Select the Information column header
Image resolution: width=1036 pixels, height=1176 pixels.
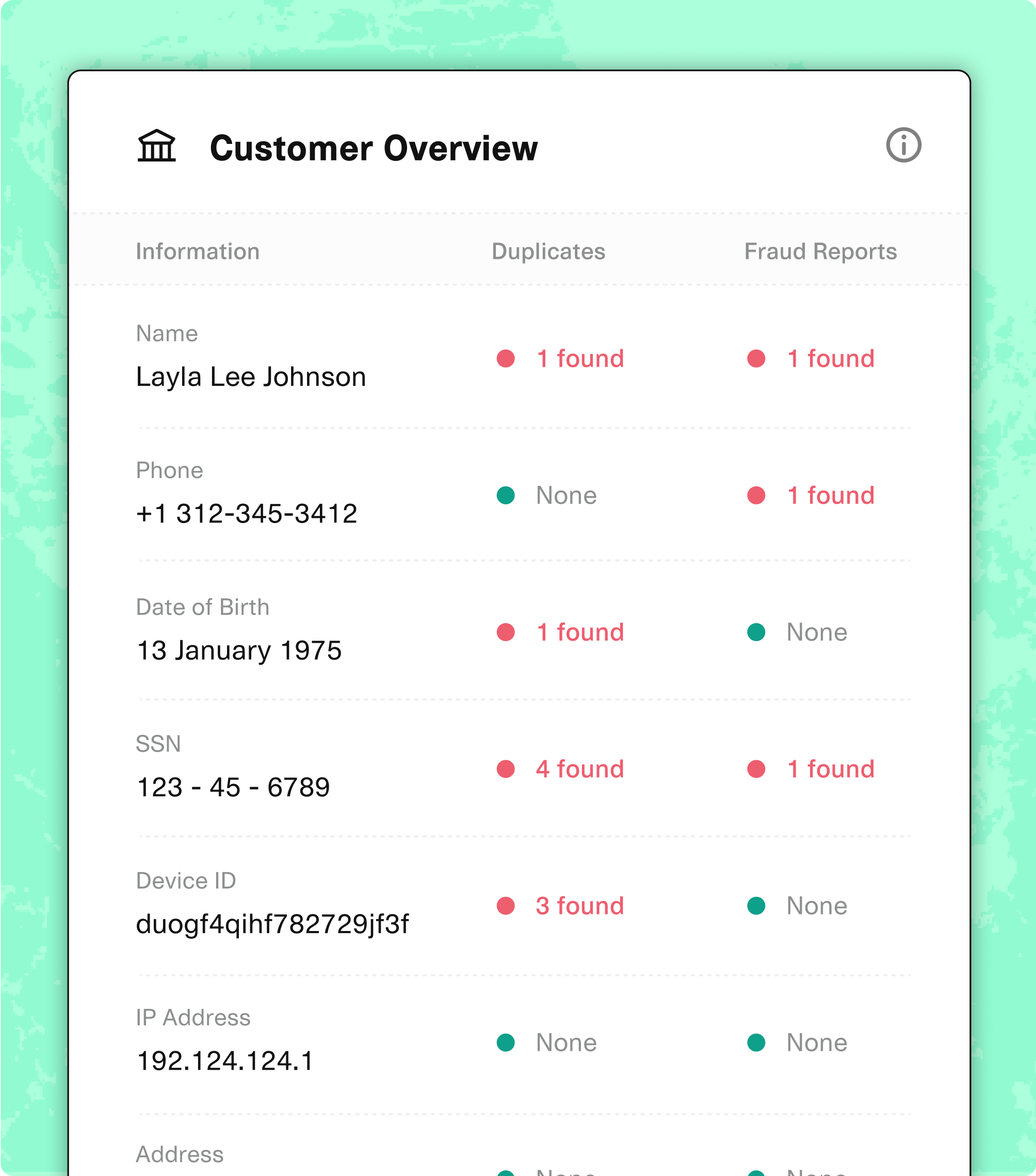point(198,249)
